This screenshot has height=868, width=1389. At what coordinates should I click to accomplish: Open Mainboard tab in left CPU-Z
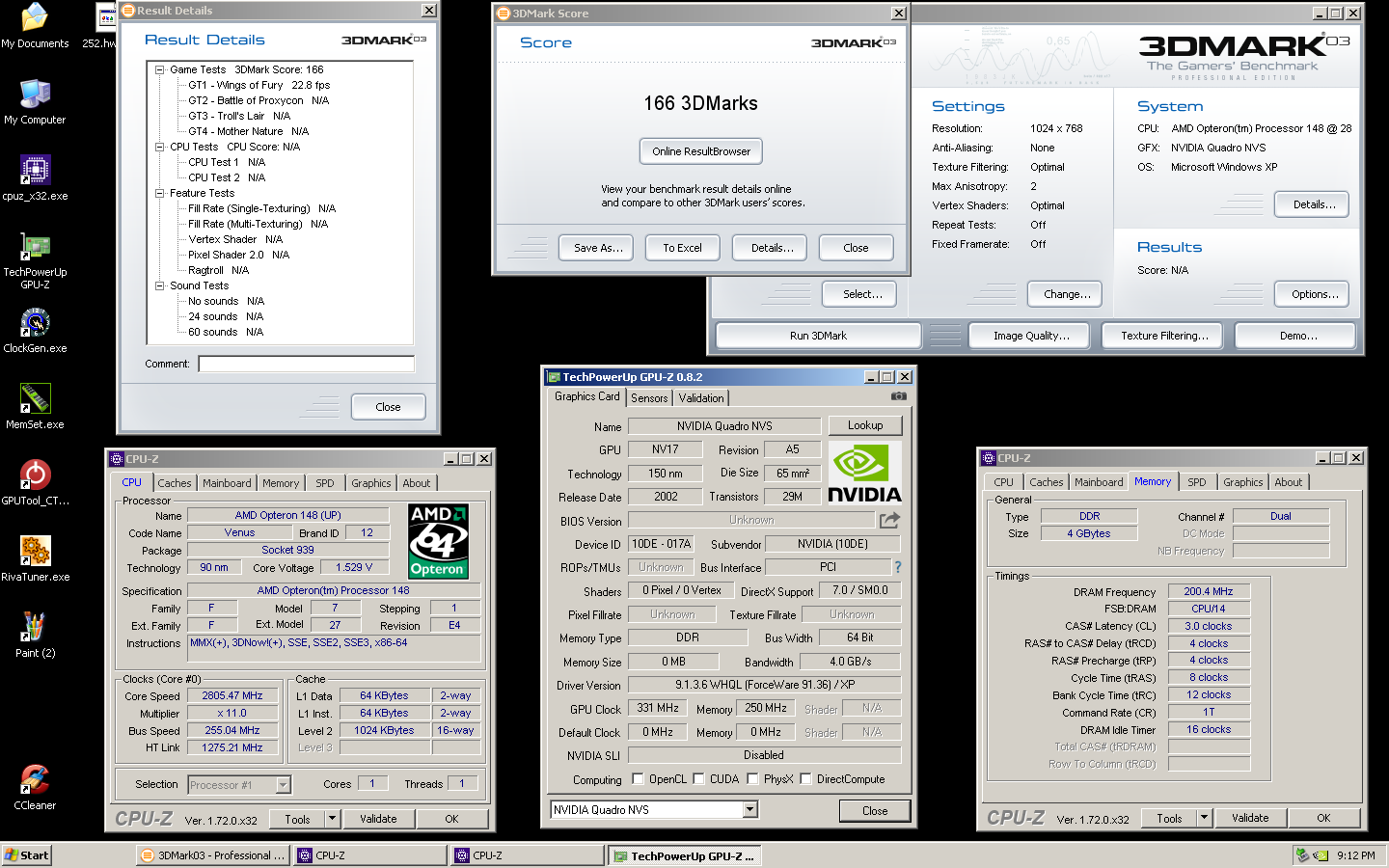(227, 483)
